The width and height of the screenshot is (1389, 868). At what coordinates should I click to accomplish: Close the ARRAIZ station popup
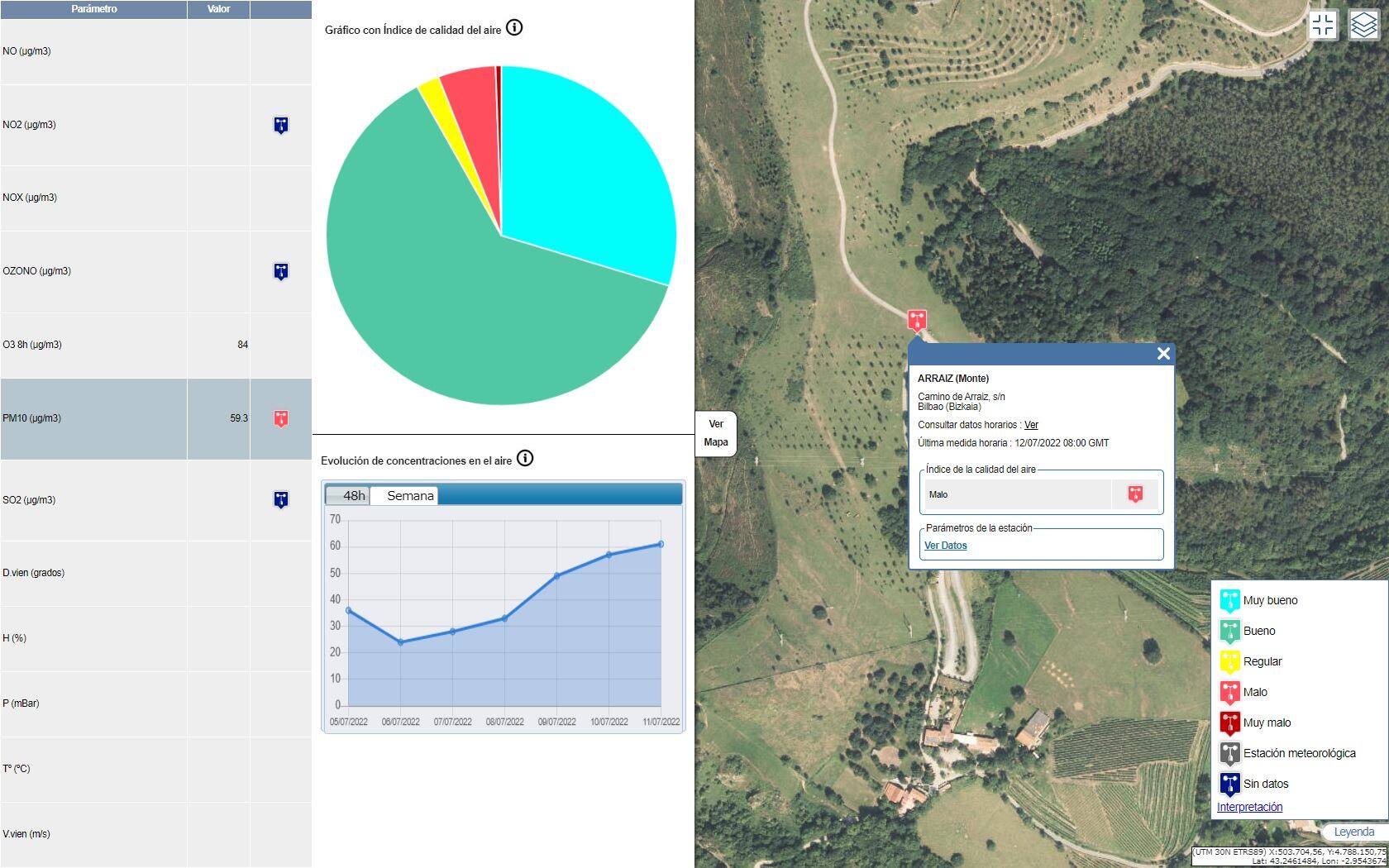point(1163,354)
